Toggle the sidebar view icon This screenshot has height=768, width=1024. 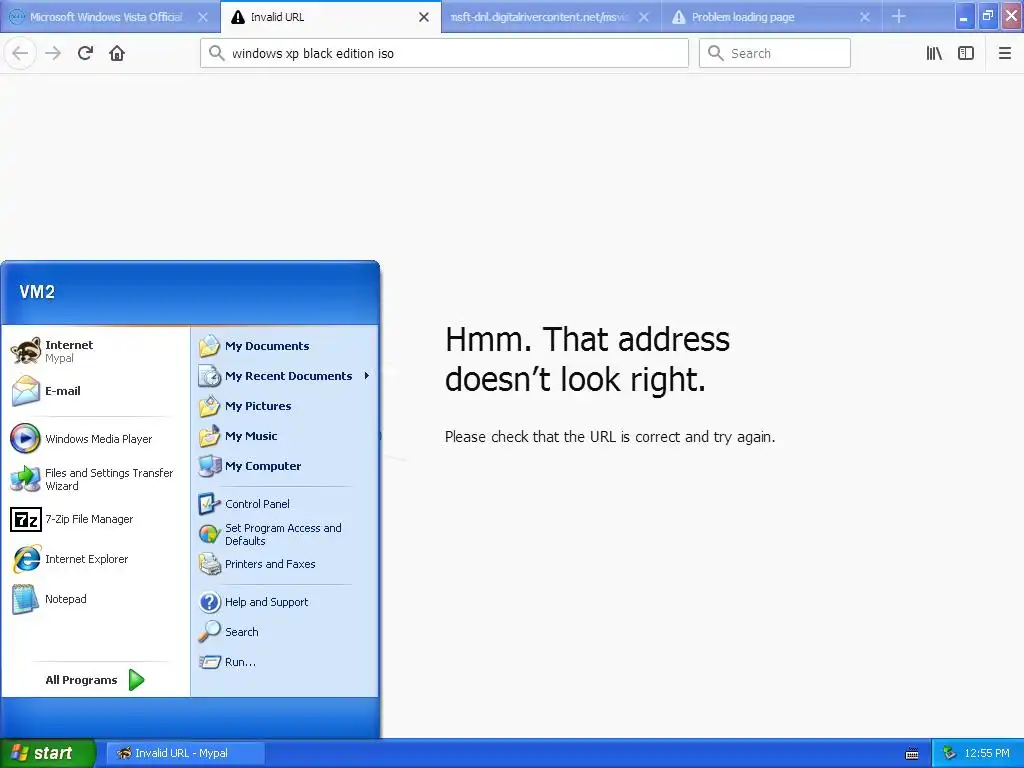point(966,53)
